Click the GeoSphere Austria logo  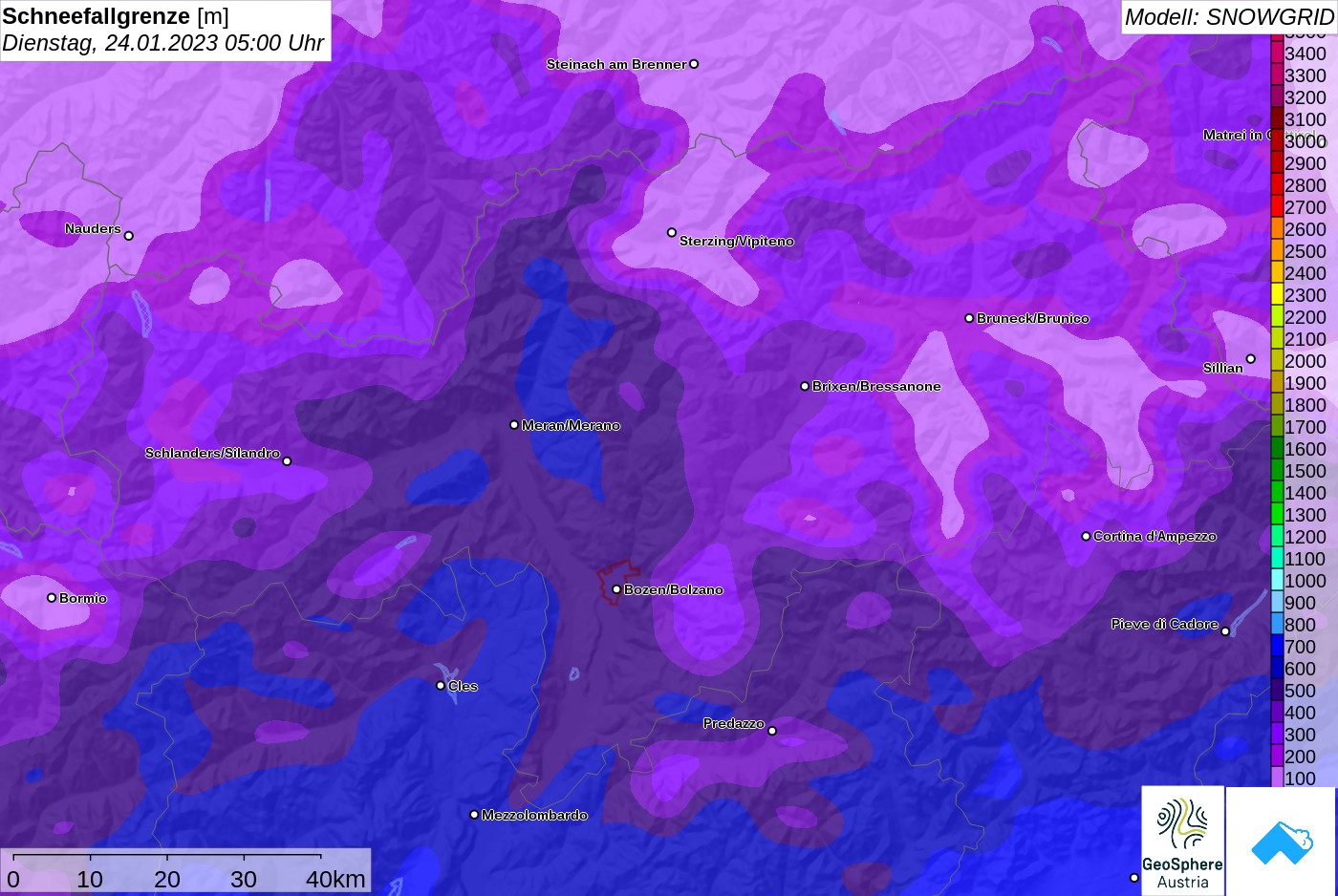tap(1183, 841)
